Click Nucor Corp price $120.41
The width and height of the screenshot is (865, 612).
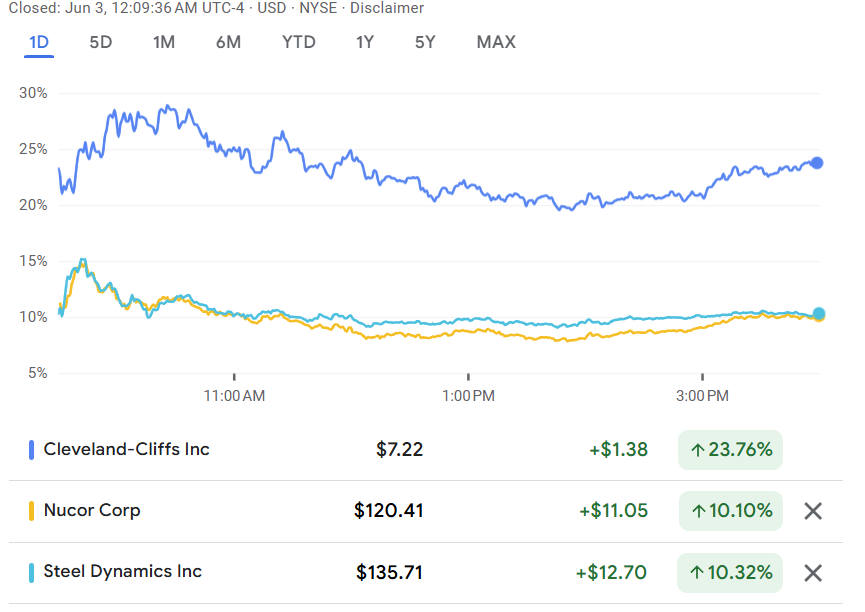389,511
